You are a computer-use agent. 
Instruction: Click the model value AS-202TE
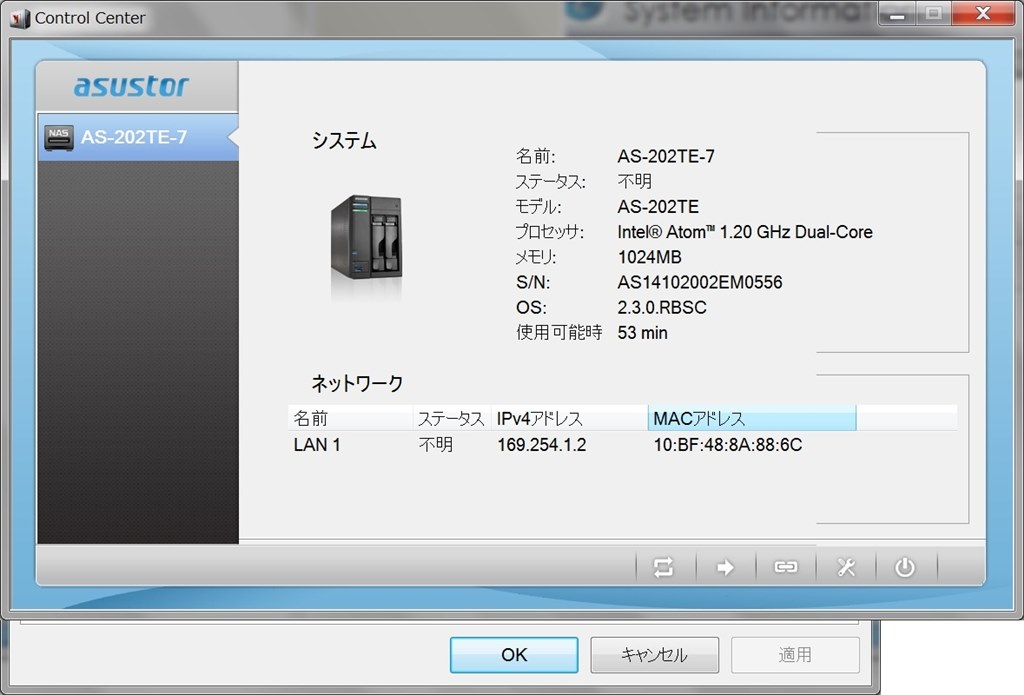pyautogui.click(x=658, y=206)
